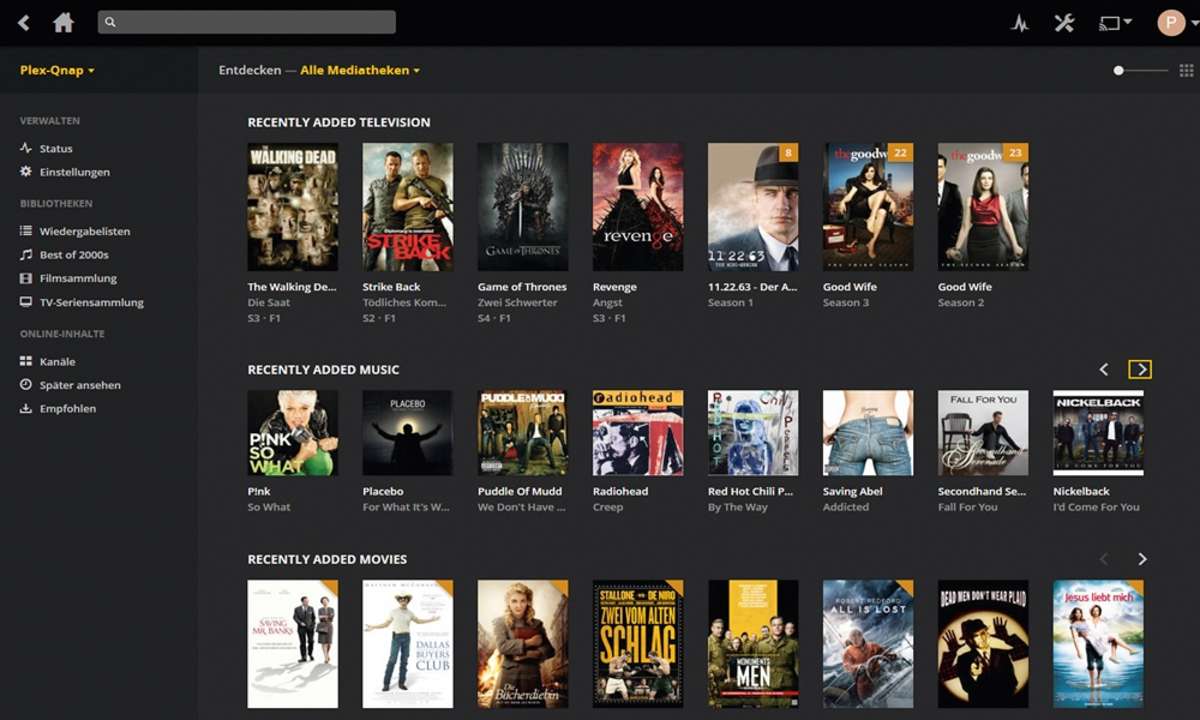Open the home icon in the top bar
This screenshot has height=720, width=1200.
(64, 22)
